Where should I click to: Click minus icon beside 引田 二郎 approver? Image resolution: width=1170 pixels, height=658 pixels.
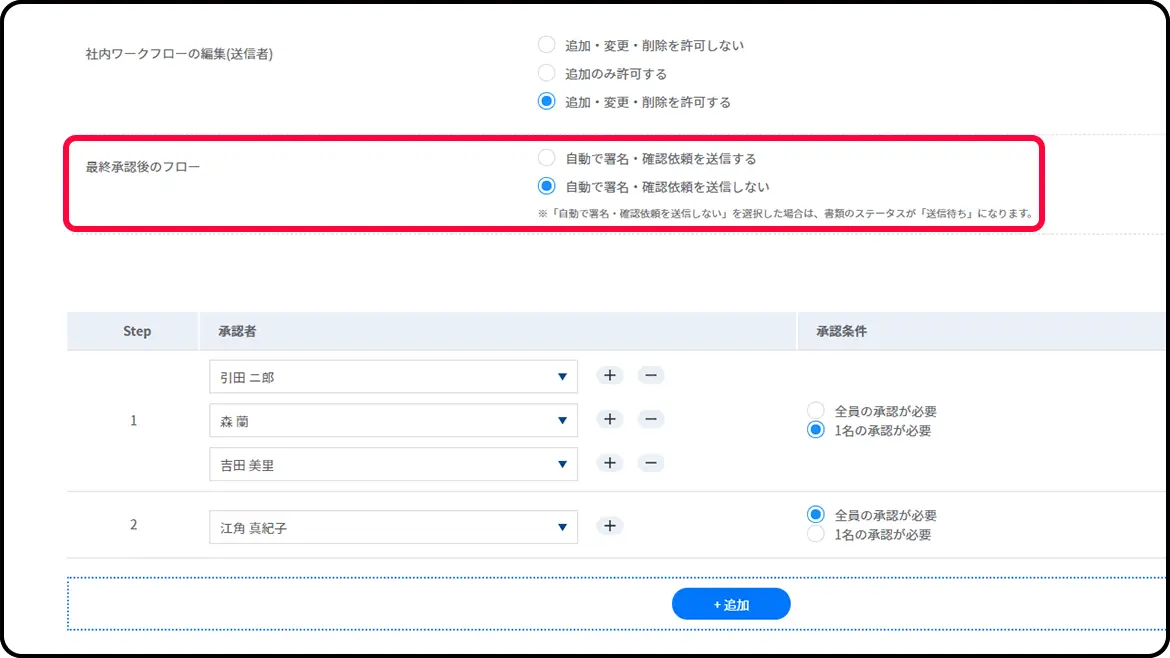click(651, 376)
